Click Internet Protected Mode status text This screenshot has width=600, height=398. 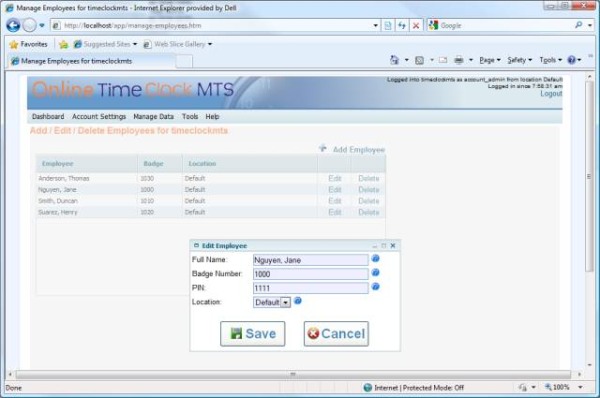point(419,388)
